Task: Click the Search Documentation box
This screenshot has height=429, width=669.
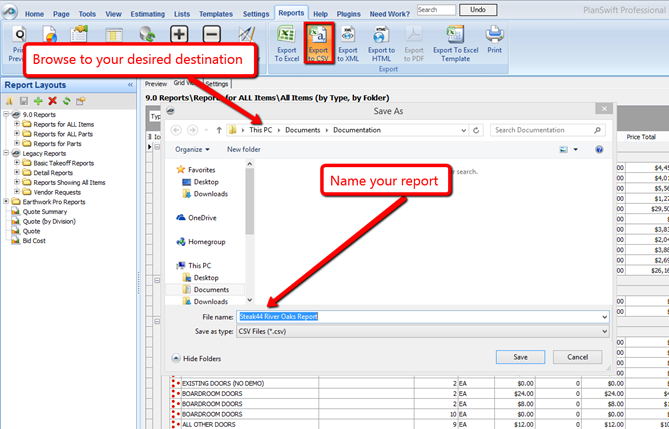Action: pyautogui.click(x=547, y=130)
